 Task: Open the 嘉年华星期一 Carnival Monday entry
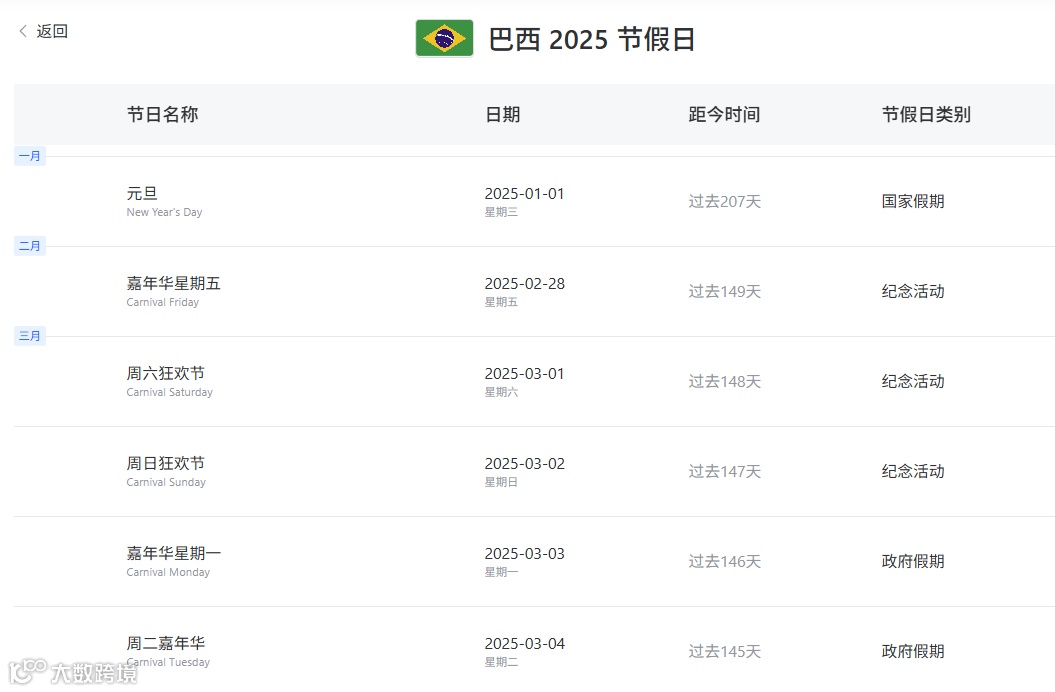pyautogui.click(x=534, y=561)
